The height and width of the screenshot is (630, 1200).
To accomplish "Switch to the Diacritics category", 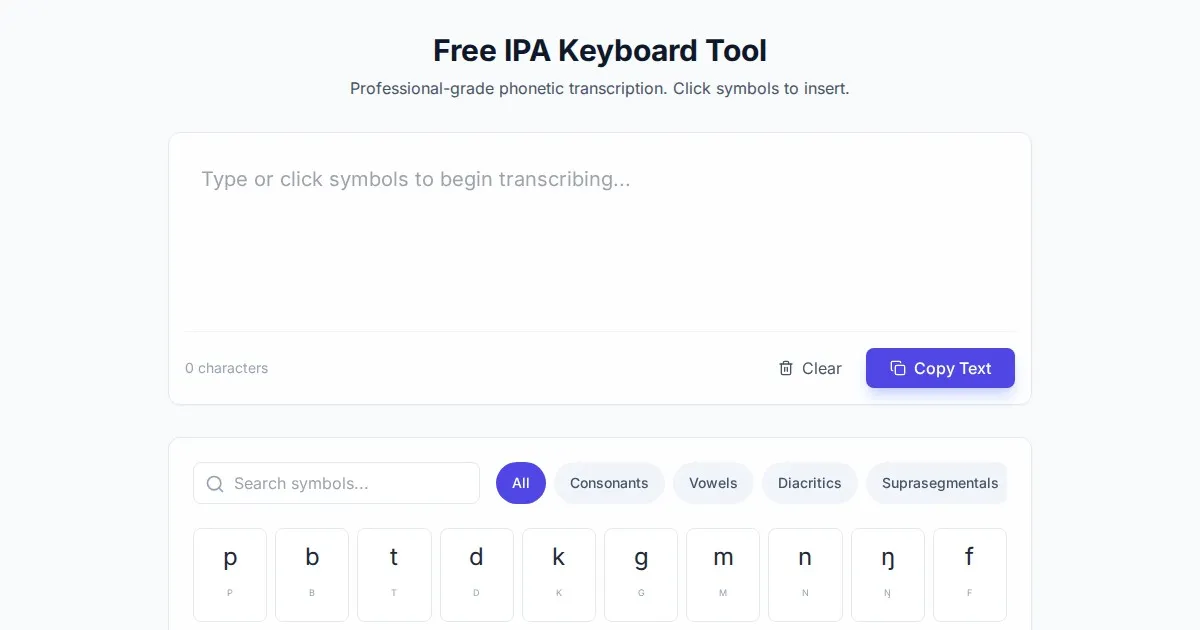I will (809, 483).
